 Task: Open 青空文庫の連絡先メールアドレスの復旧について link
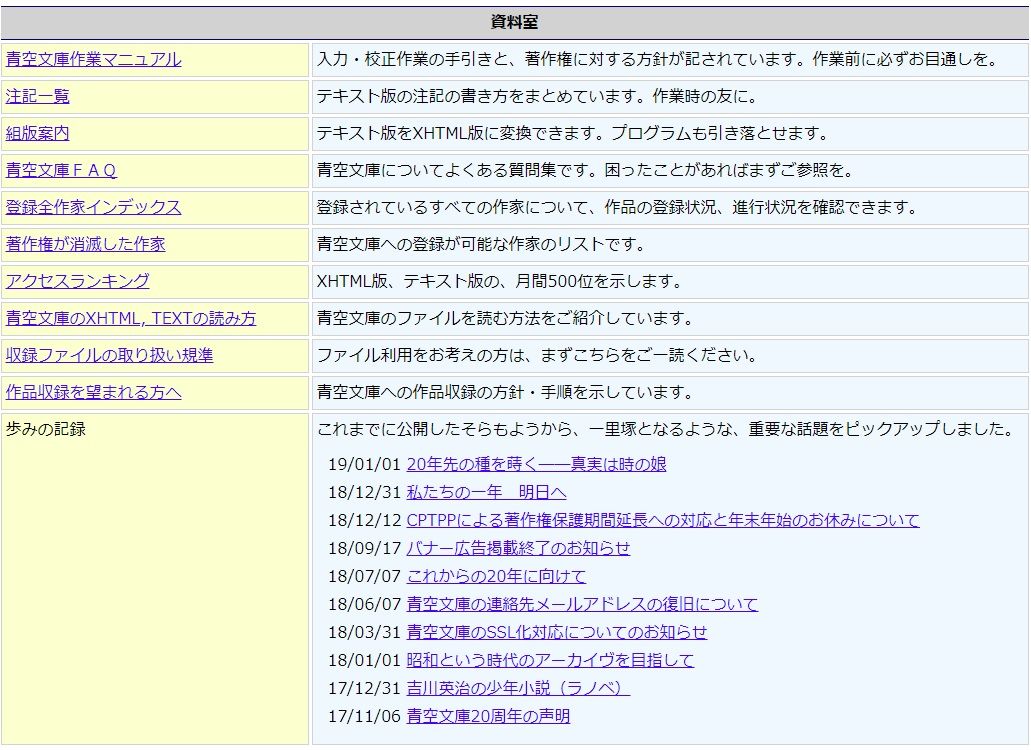582,604
